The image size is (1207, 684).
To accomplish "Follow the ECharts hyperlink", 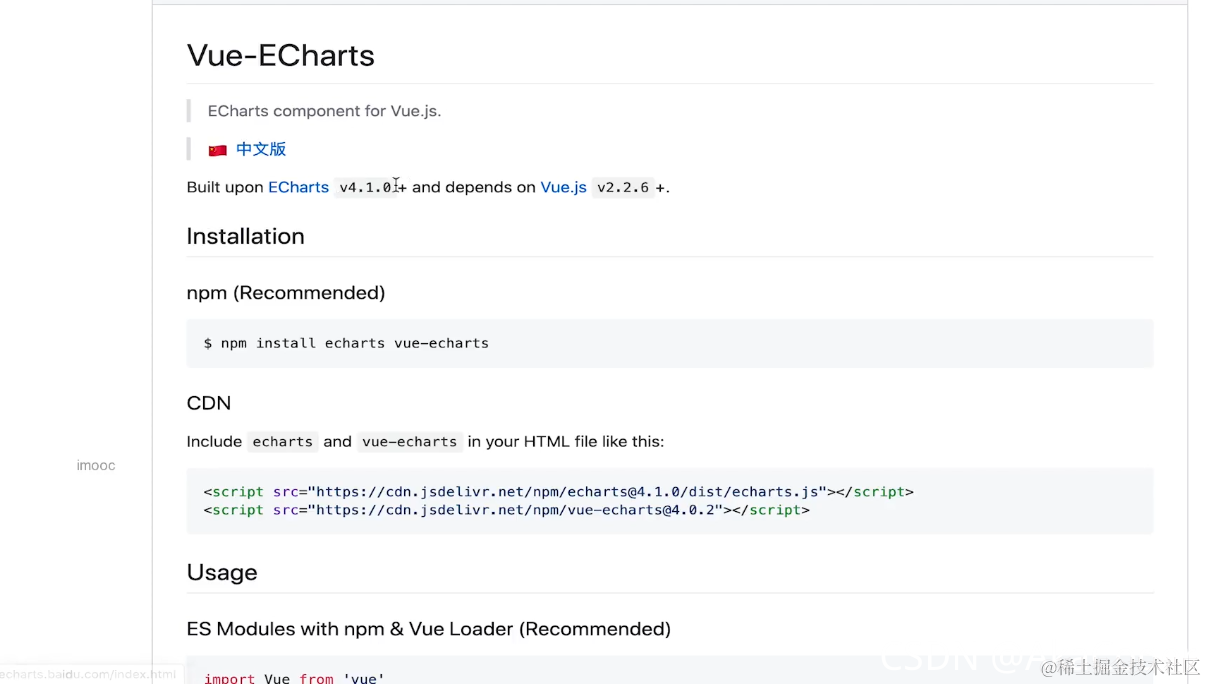I will [x=298, y=187].
